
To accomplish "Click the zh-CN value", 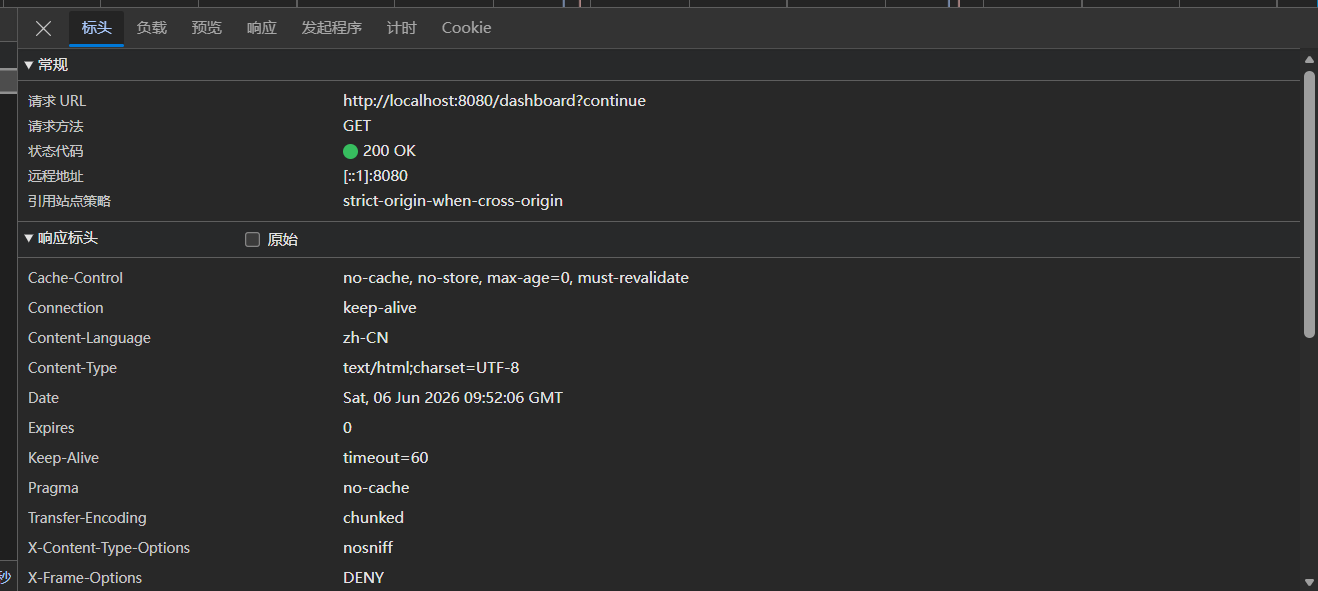I will (366, 338).
